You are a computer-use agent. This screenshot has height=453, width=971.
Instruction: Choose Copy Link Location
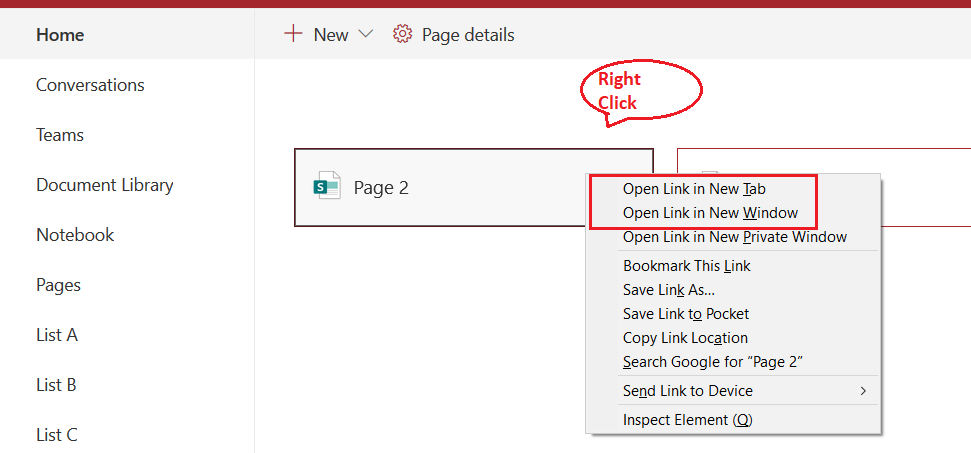(x=733, y=338)
